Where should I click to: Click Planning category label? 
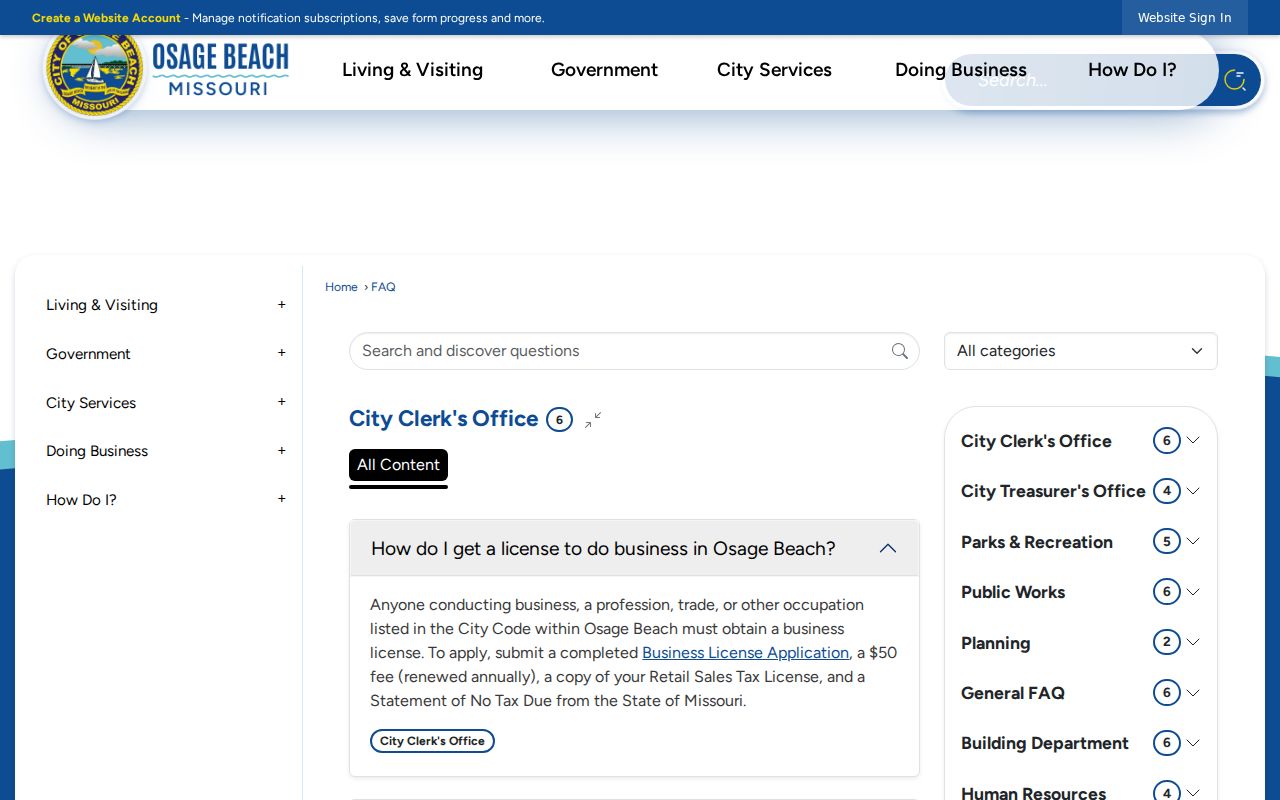(x=995, y=643)
